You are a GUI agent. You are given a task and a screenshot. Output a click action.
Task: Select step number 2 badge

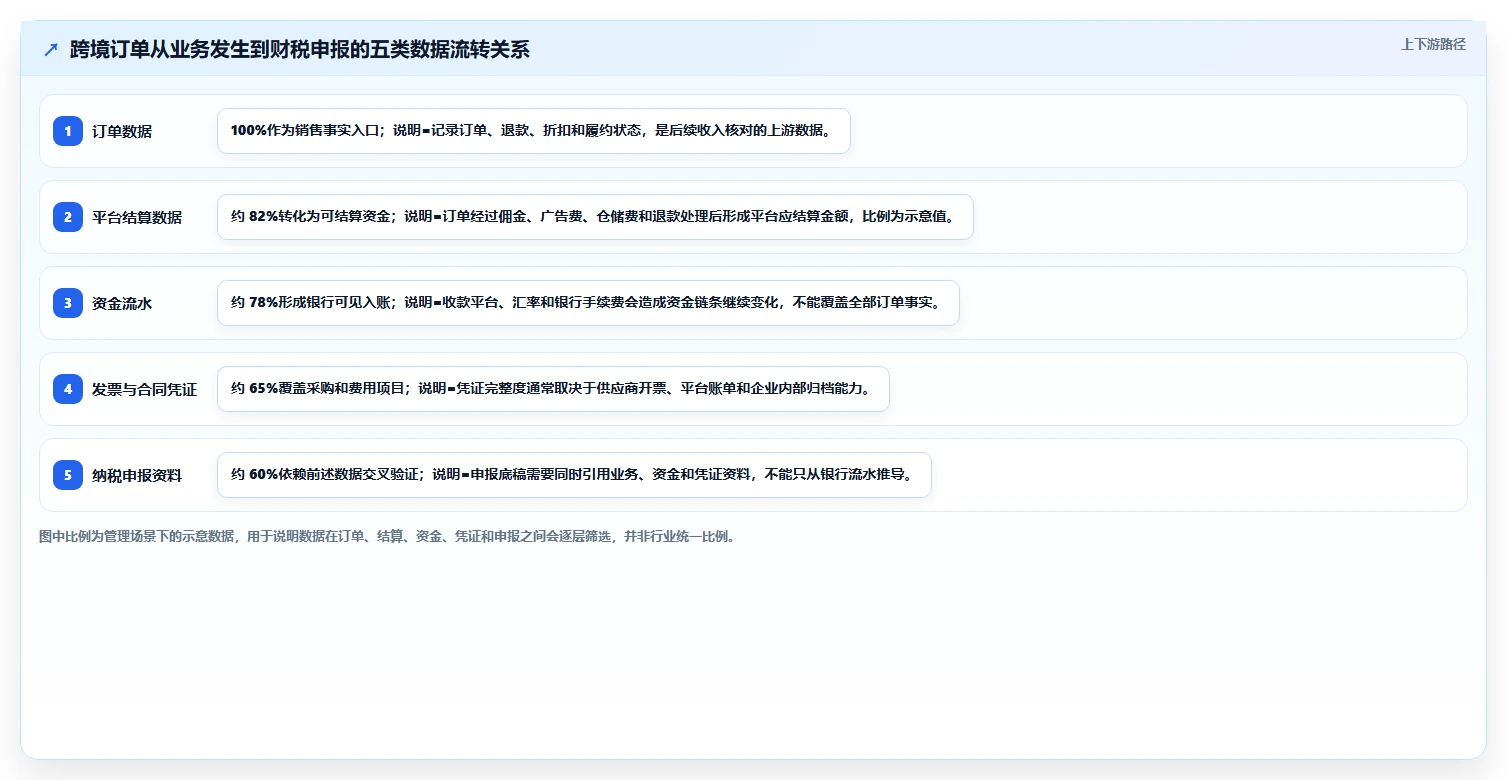[x=68, y=216]
